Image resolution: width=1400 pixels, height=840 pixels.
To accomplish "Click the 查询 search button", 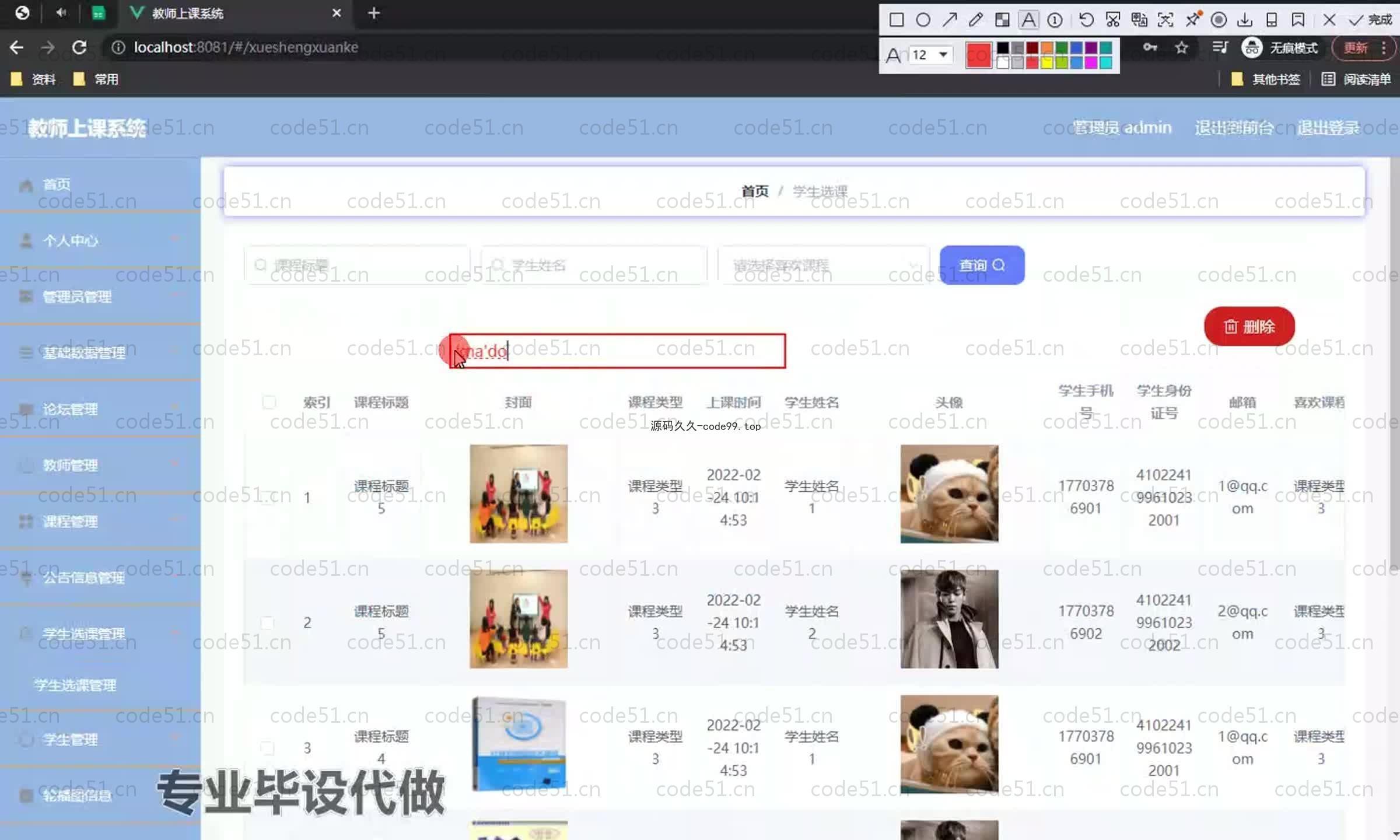I will click(x=982, y=265).
